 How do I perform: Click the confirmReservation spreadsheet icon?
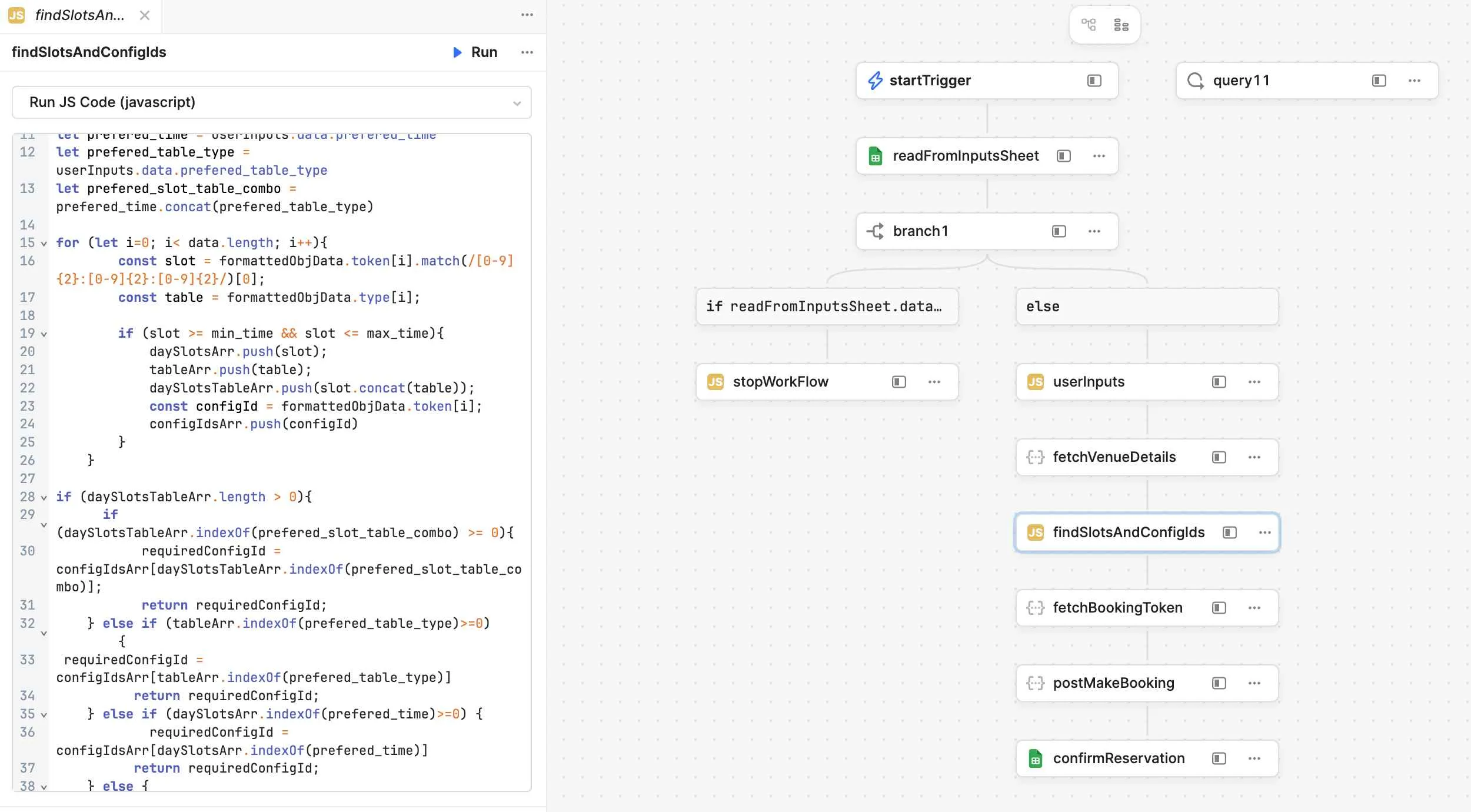(x=1036, y=758)
